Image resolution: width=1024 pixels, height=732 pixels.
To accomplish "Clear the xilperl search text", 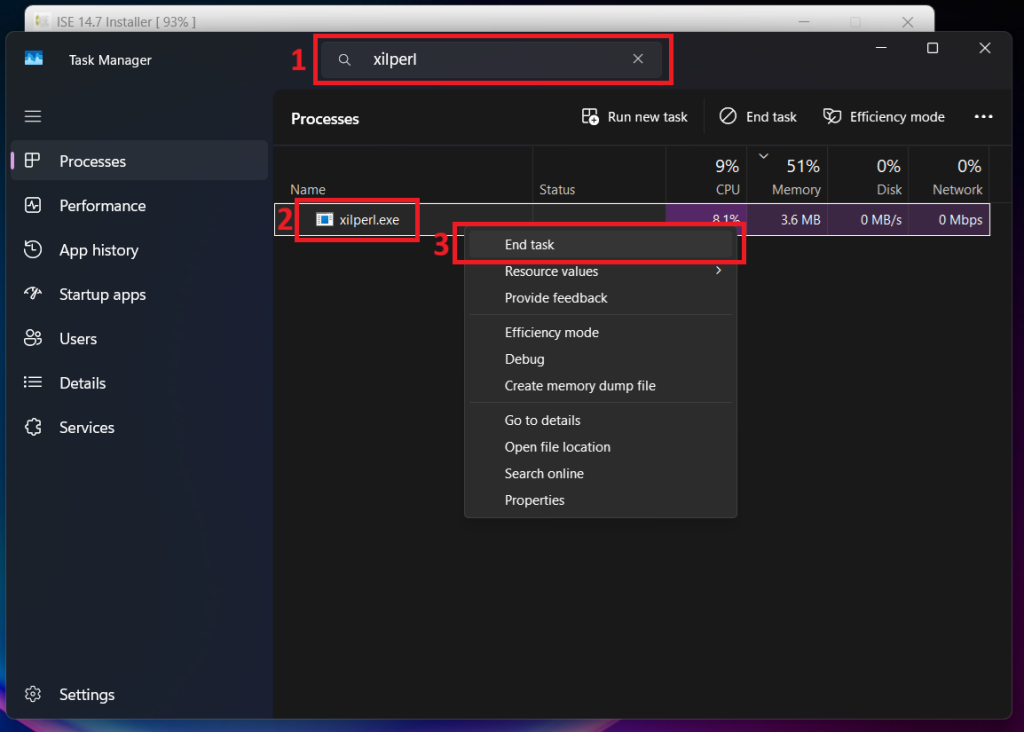I will (x=638, y=59).
